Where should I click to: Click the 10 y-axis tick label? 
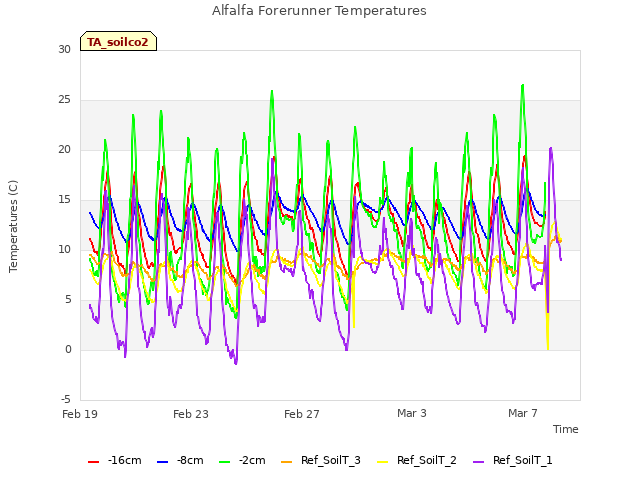[x=64, y=250]
